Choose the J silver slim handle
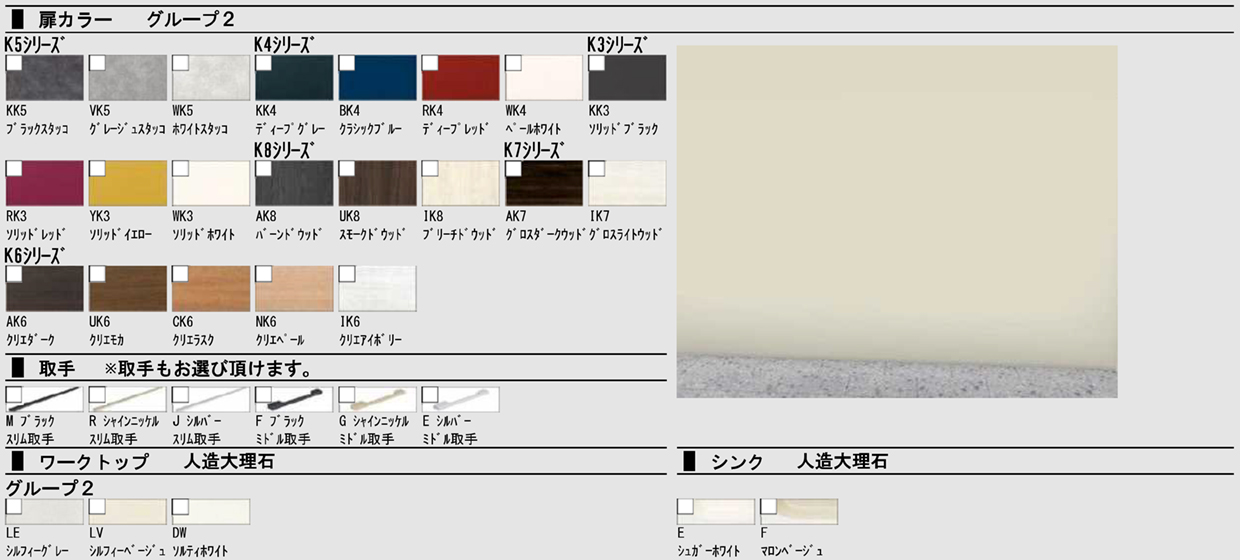The width and height of the screenshot is (1240, 560). point(210,400)
